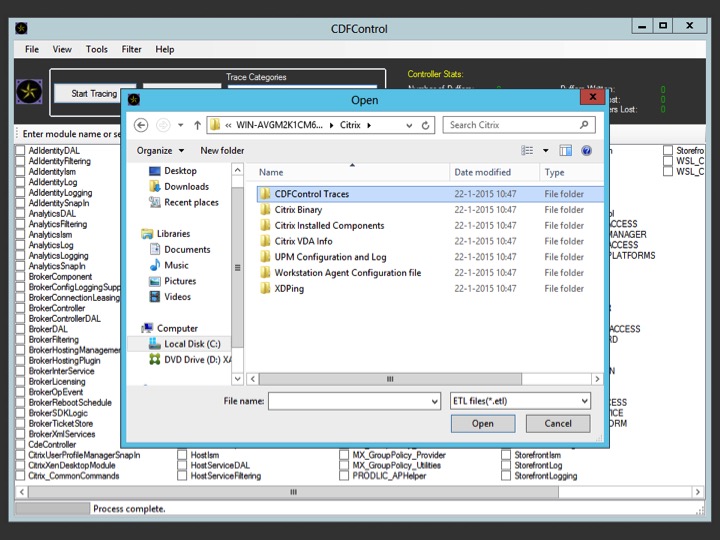Screen dimensions: 720x540
Task: Expand the address bar path dropdown
Action: 409,125
